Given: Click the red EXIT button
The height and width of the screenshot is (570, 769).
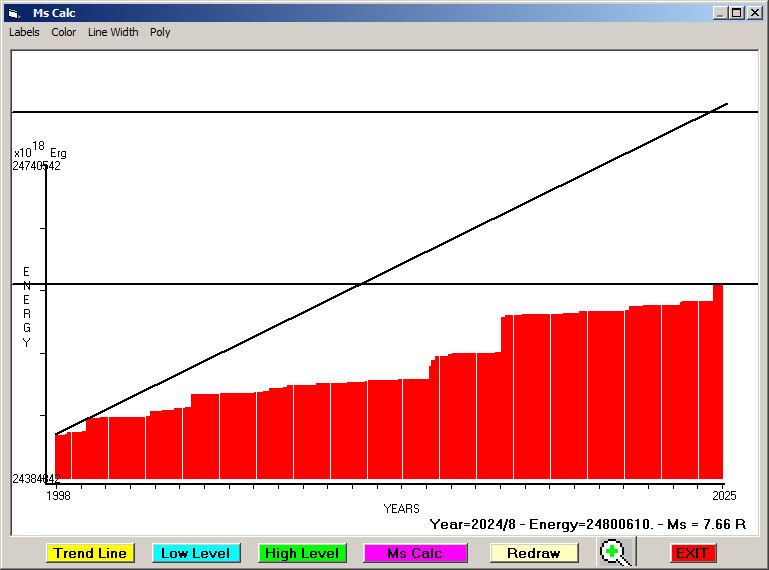Looking at the screenshot, I should click(x=692, y=553).
